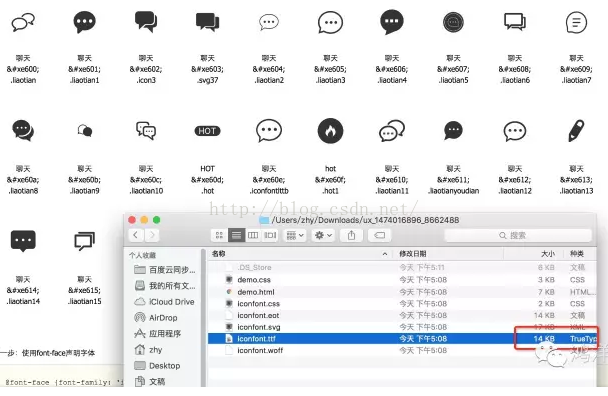Image resolution: width=608 pixels, height=396 pixels.
Task: Choose the .hot1 flame circle icon
Action: point(330,131)
